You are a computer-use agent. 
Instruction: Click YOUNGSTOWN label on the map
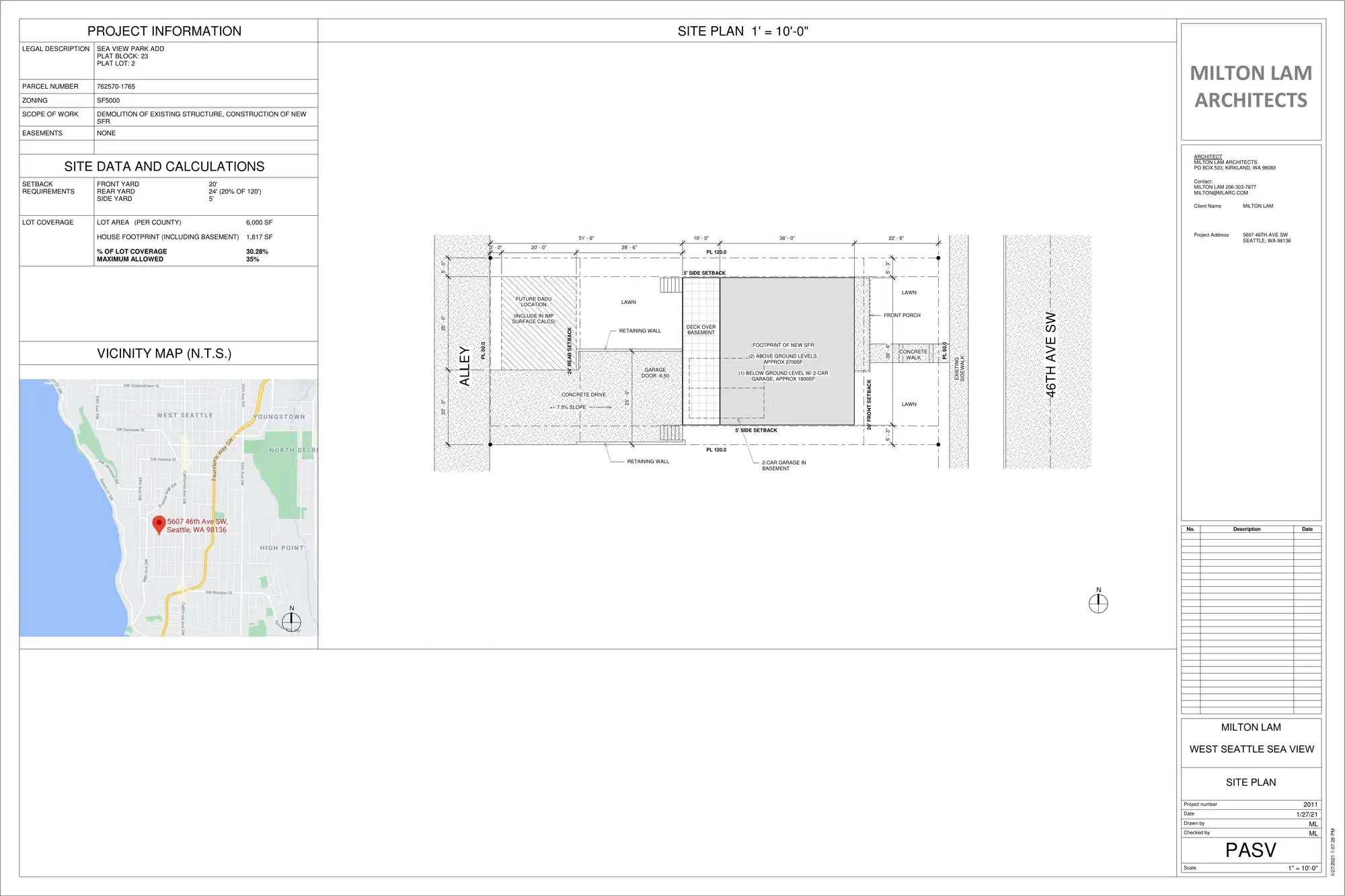click(279, 417)
